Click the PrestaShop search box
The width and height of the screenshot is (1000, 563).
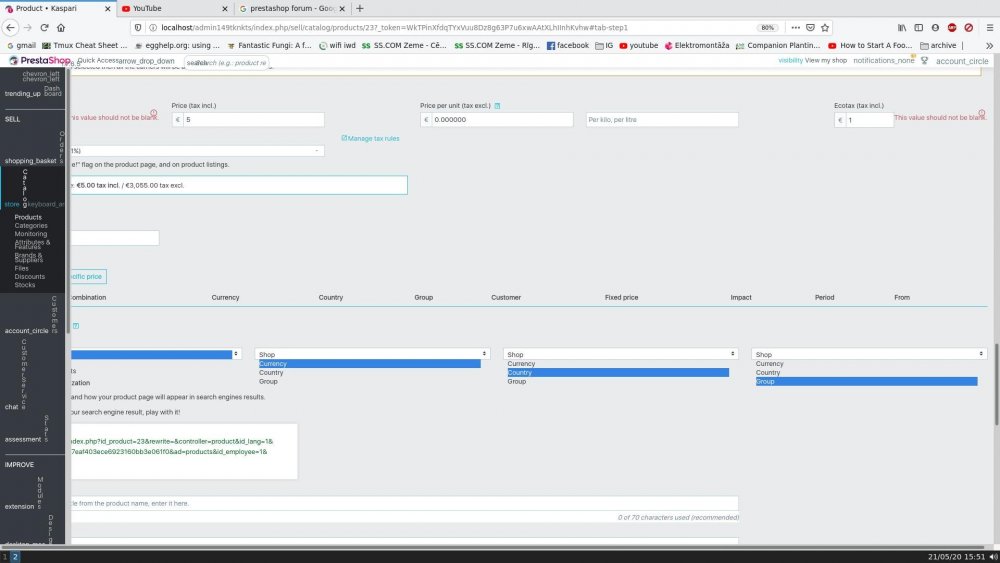(x=226, y=62)
